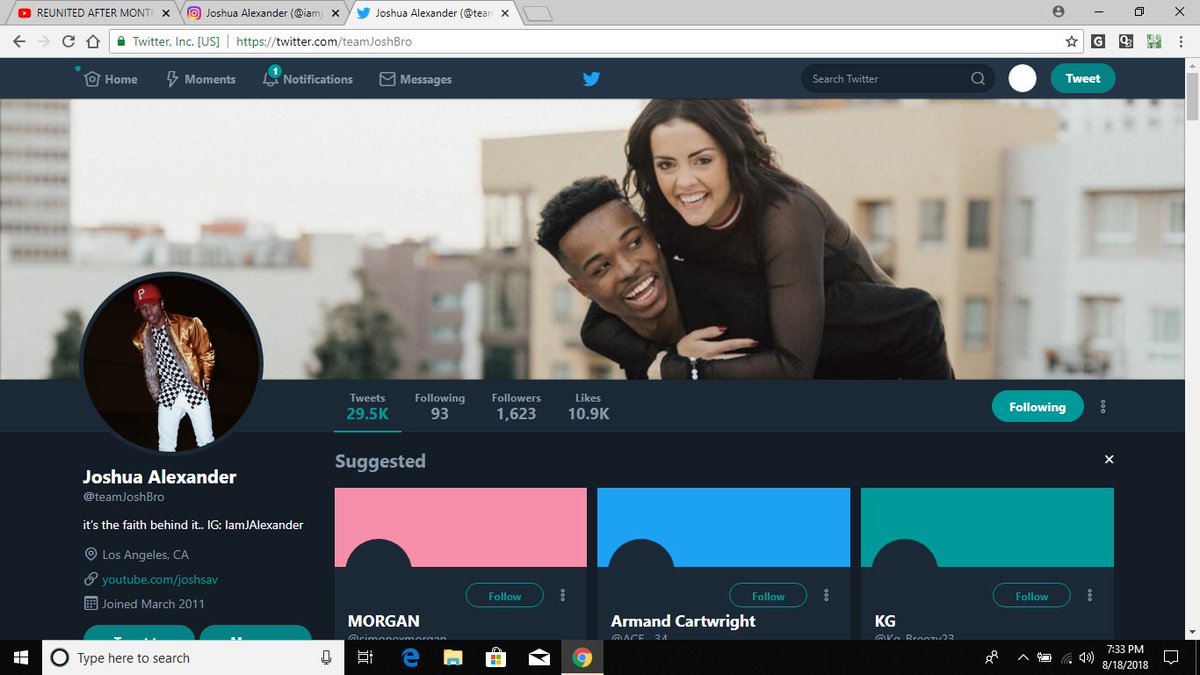Close the Suggested panel
Image resolution: width=1200 pixels, height=675 pixels.
coord(1108,459)
